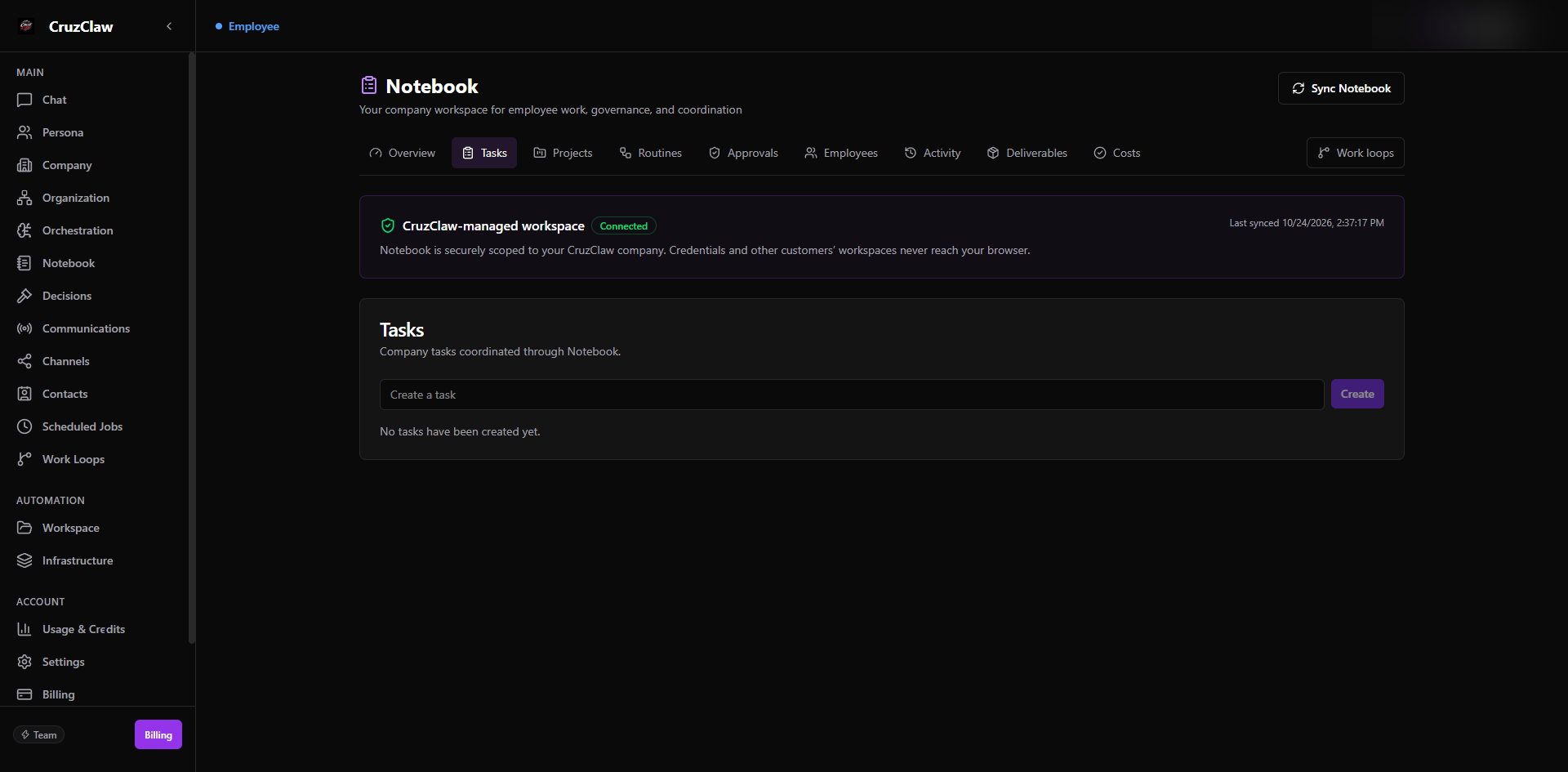Open the Company building icon

pos(24,165)
